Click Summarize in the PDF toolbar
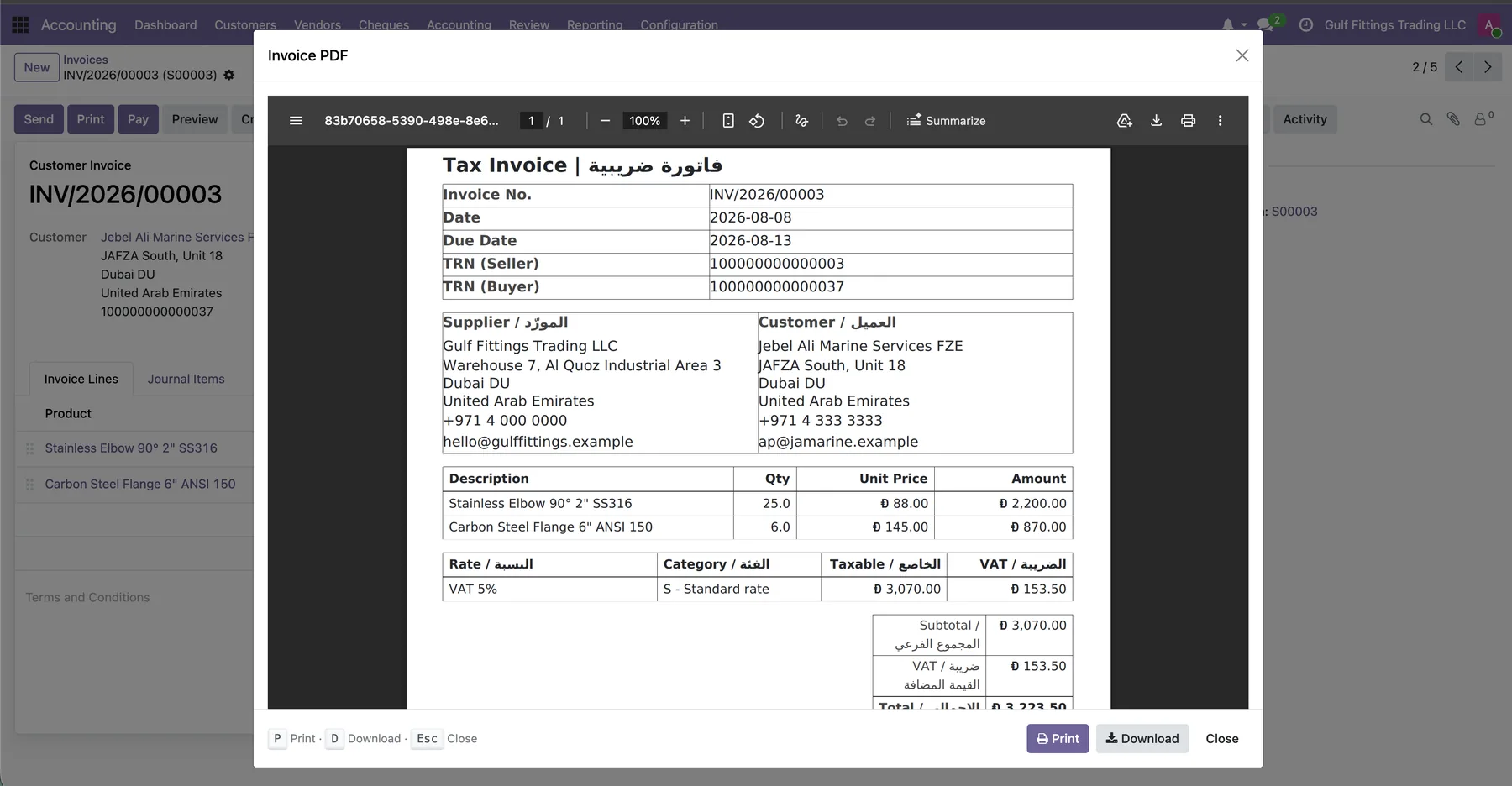Viewport: 1512px width, 786px height. pos(946,121)
